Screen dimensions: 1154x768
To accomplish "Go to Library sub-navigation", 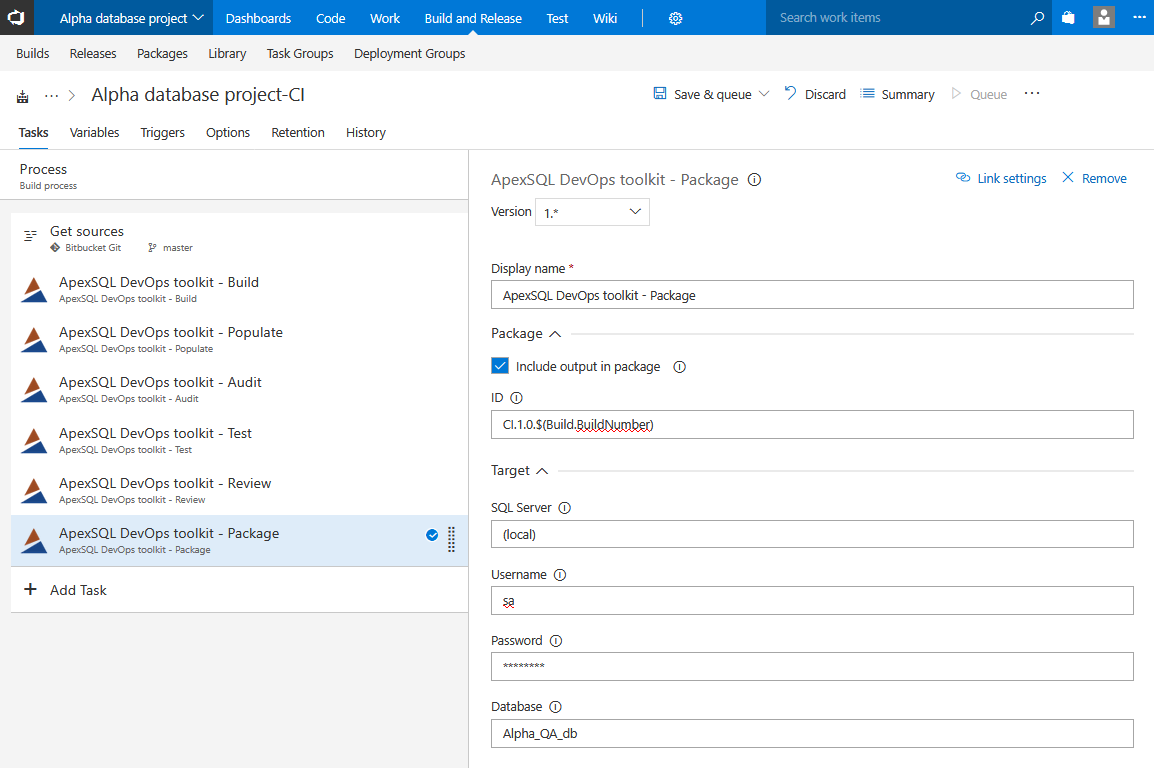I will (x=227, y=54).
